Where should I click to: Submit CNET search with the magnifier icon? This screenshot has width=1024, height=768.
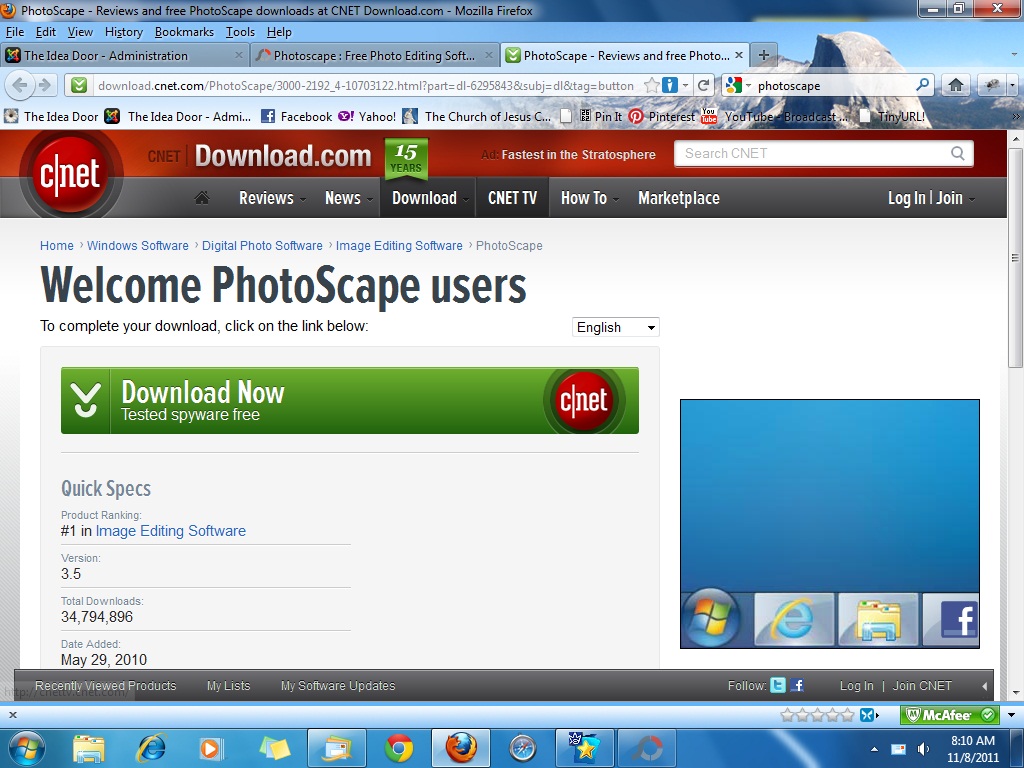click(957, 153)
